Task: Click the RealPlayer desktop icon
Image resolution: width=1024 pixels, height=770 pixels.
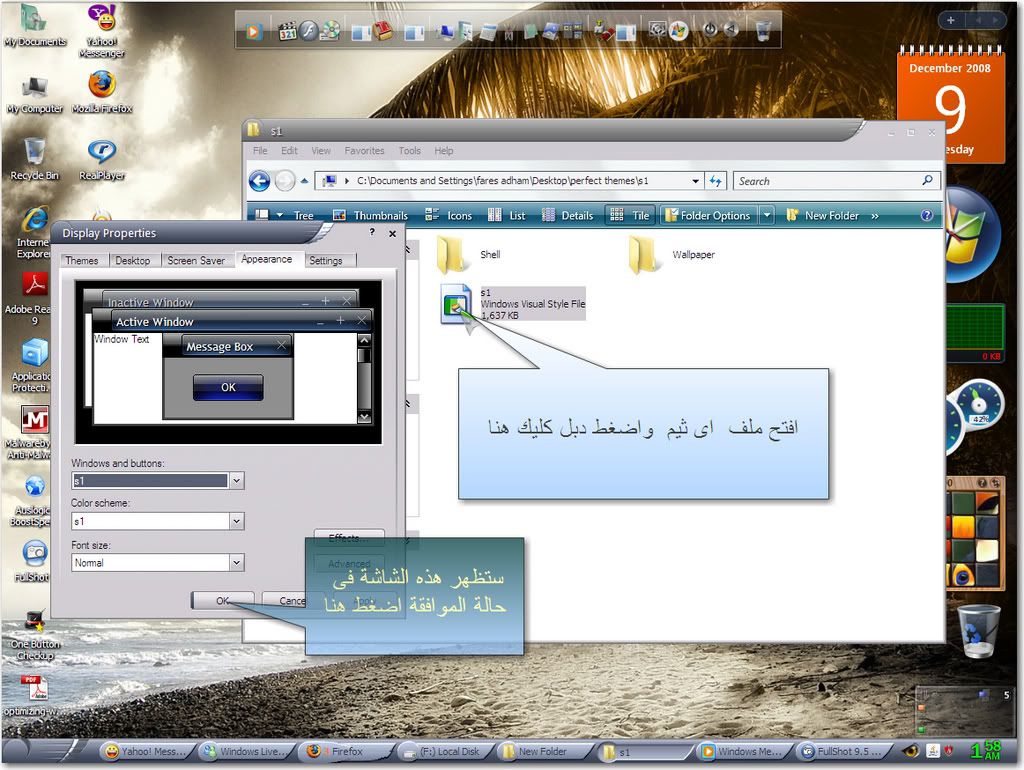Action: [x=101, y=155]
